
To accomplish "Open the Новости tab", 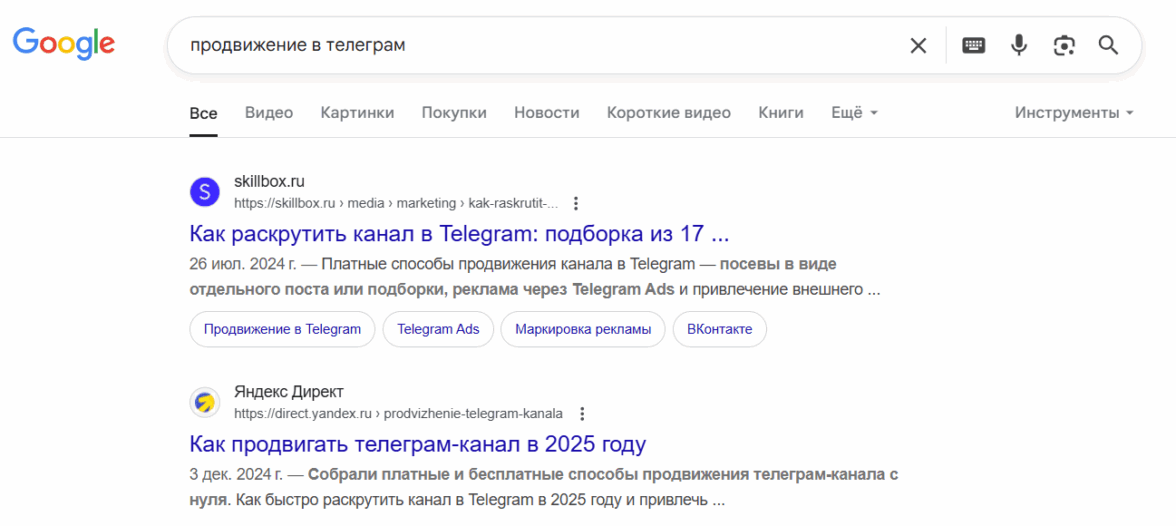I will 546,113.
